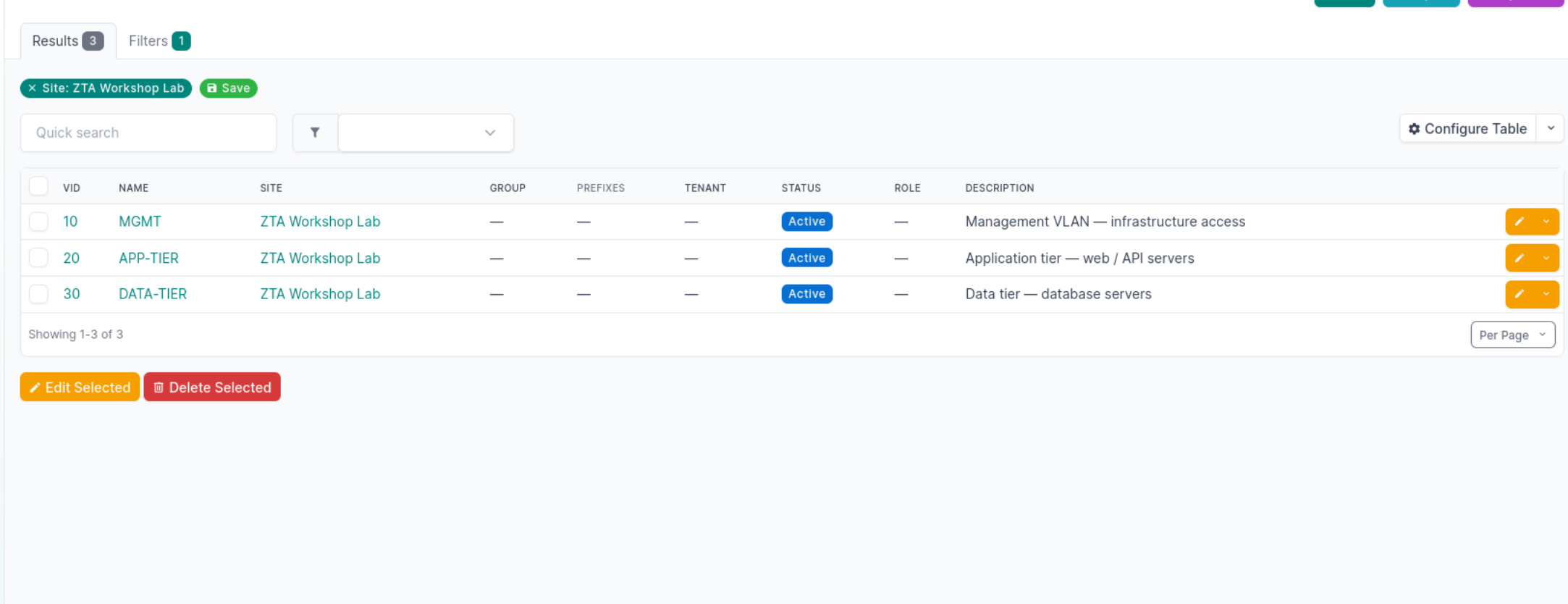This screenshot has height=604, width=1568.
Task: Sort by the GROUP column header
Action: click(x=507, y=188)
